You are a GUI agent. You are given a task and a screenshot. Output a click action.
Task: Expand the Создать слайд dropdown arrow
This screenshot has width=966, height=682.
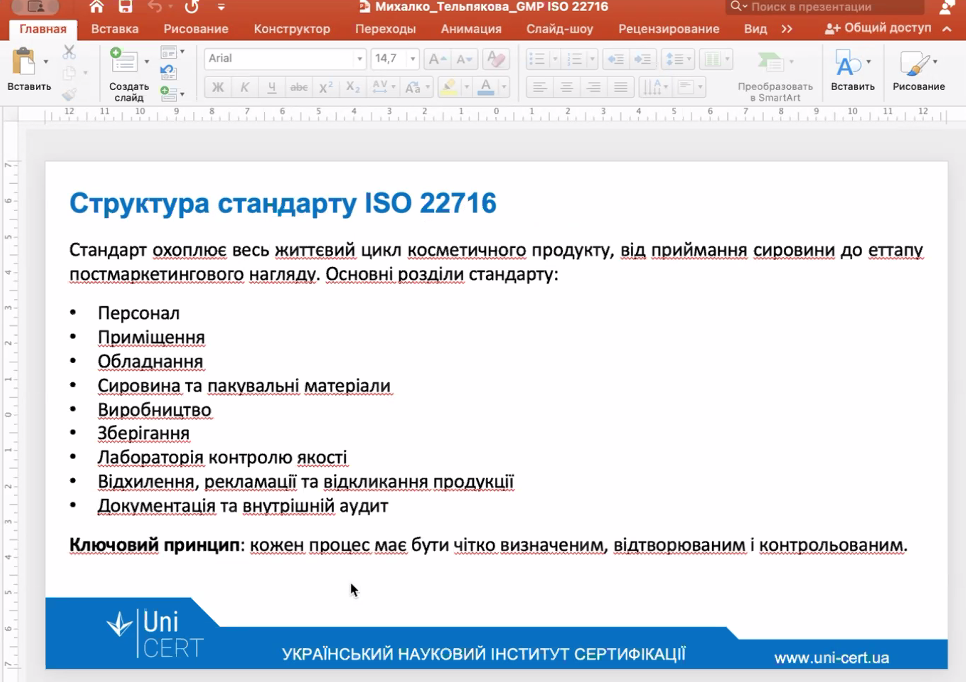(x=147, y=61)
